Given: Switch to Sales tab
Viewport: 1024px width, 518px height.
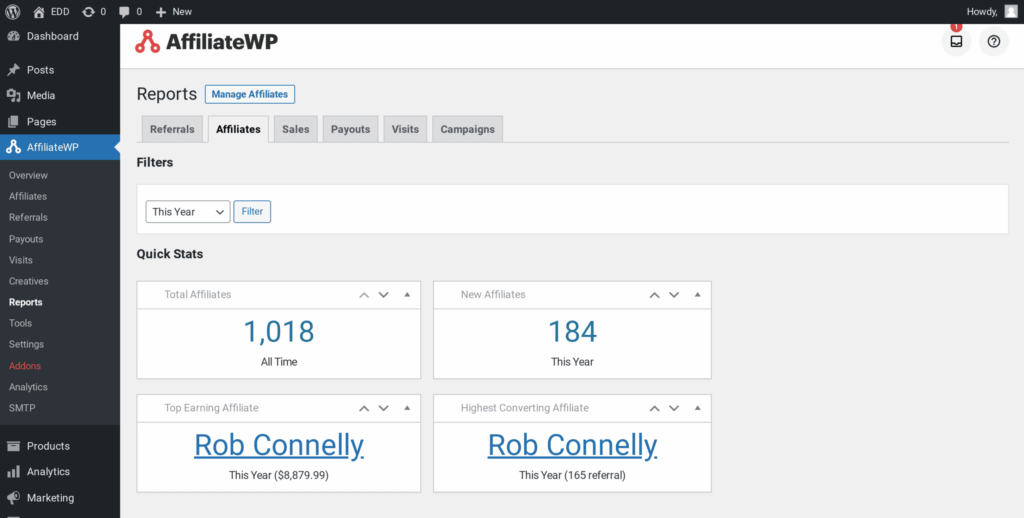Looking at the screenshot, I should point(296,129).
